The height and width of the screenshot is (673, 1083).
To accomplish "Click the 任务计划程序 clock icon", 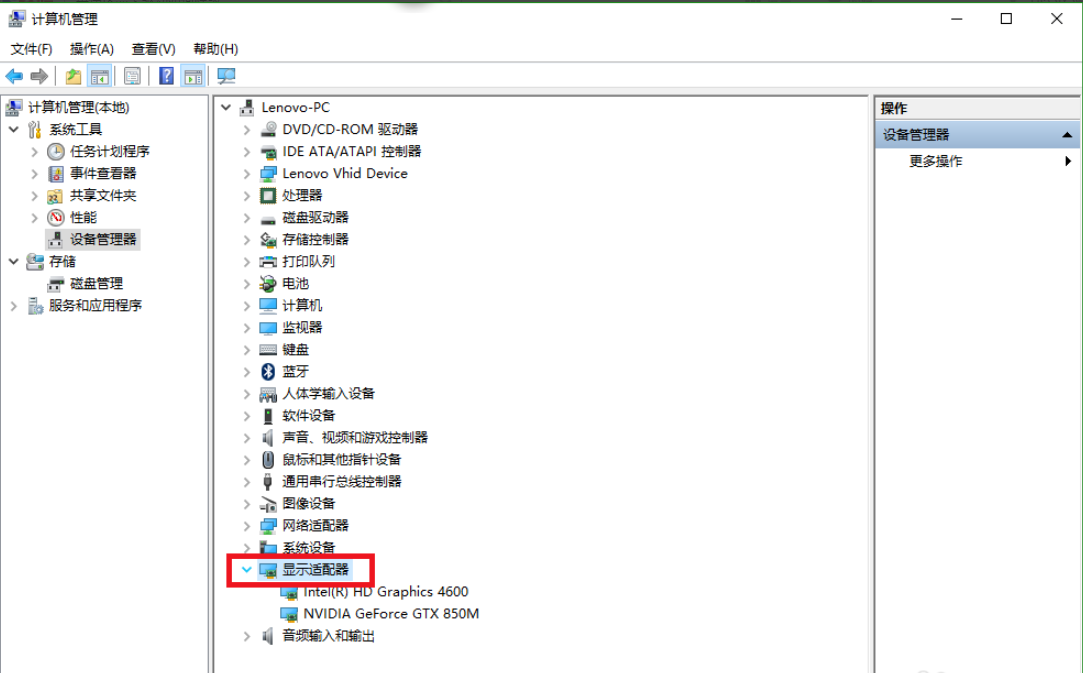I will pos(56,151).
